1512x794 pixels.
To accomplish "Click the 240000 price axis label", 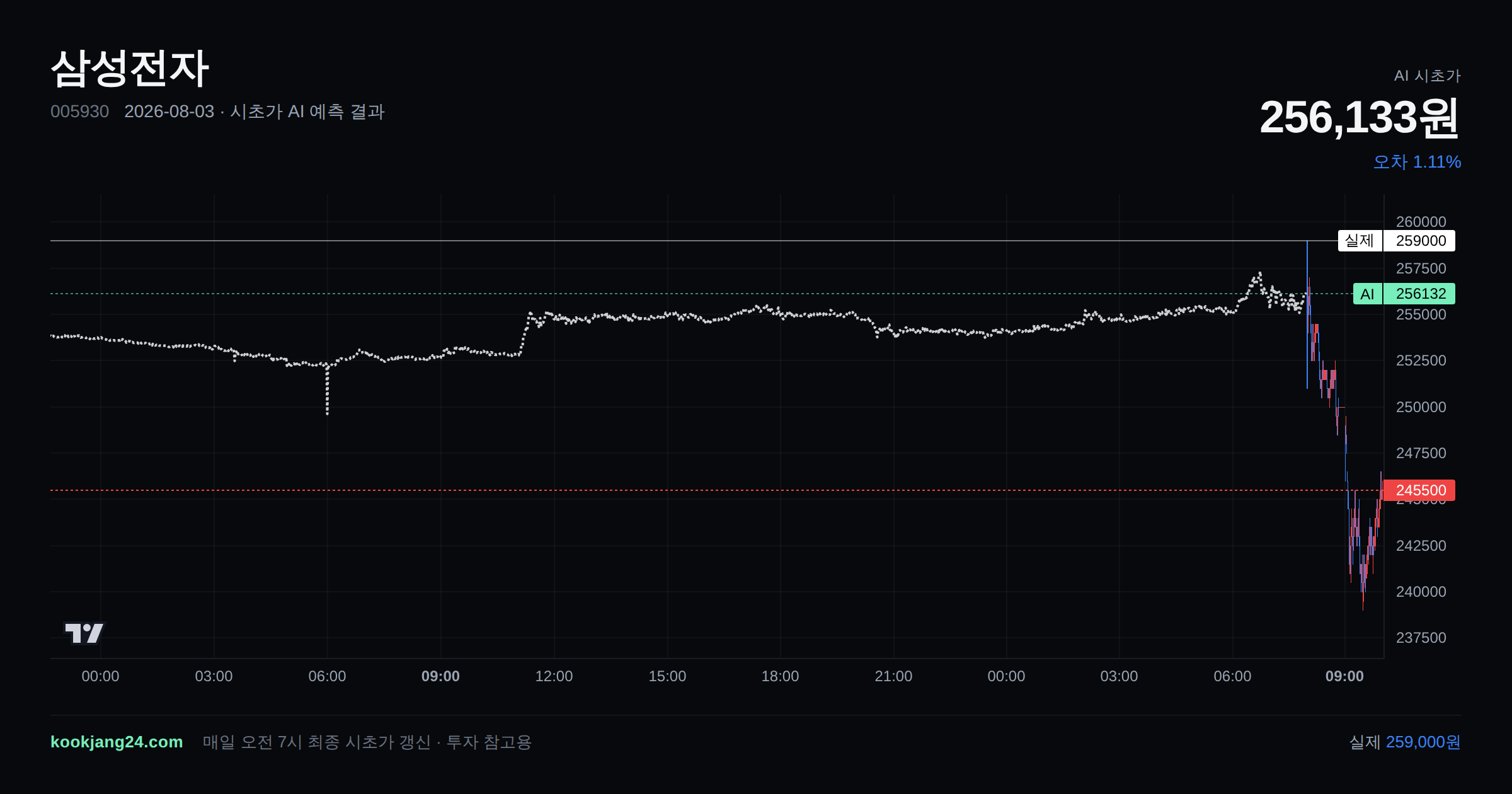I will pos(1421,592).
